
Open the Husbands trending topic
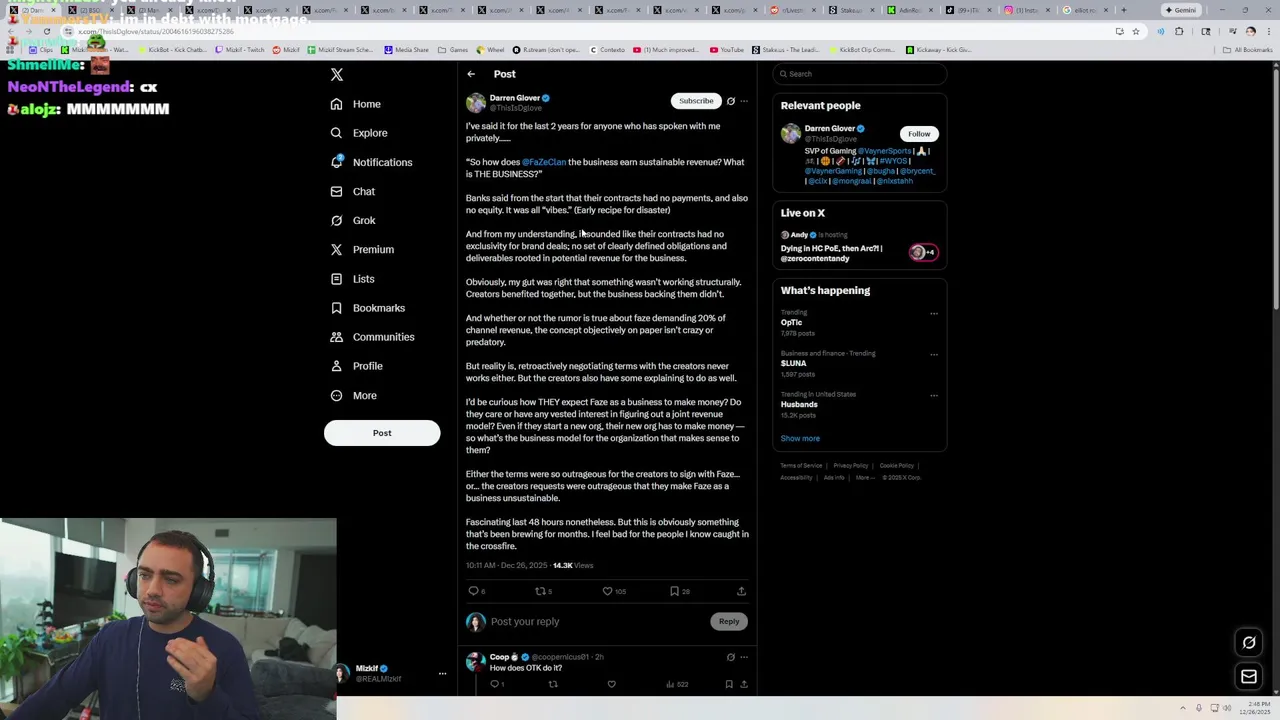pyautogui.click(x=799, y=404)
